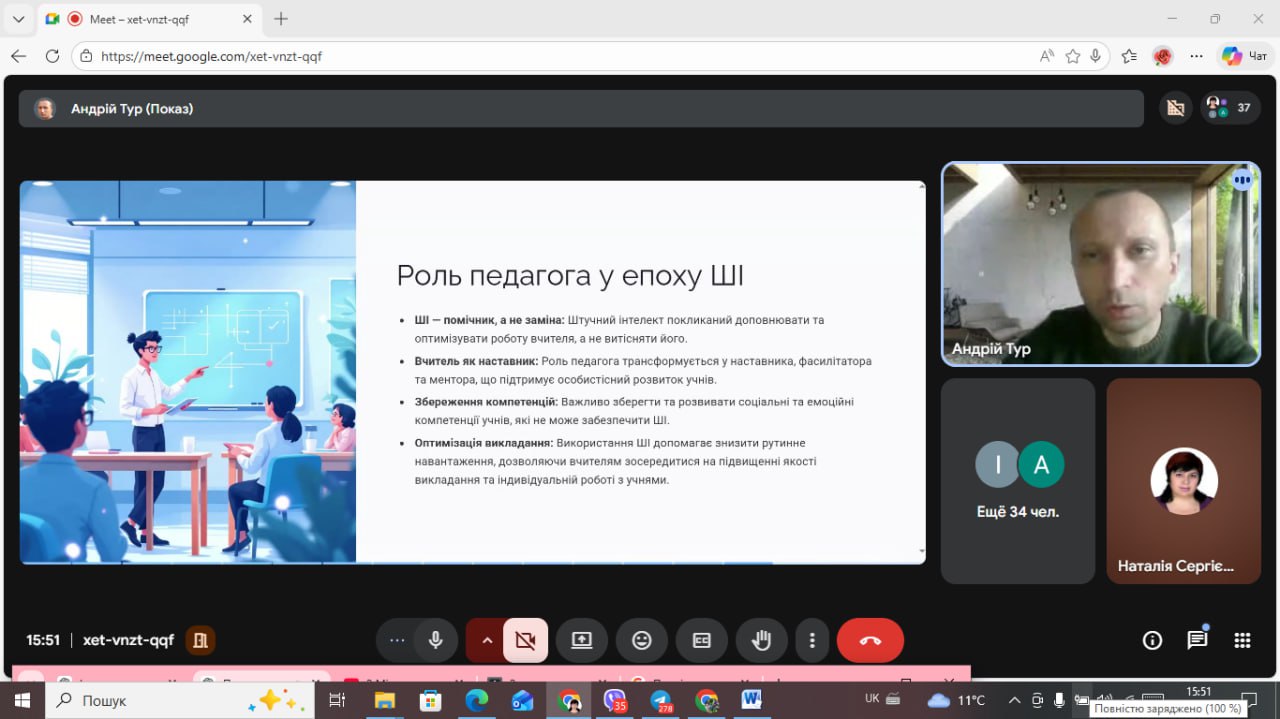This screenshot has width=1280, height=719.
Task: Expand video settings with the up chevron
Action: tap(487, 641)
